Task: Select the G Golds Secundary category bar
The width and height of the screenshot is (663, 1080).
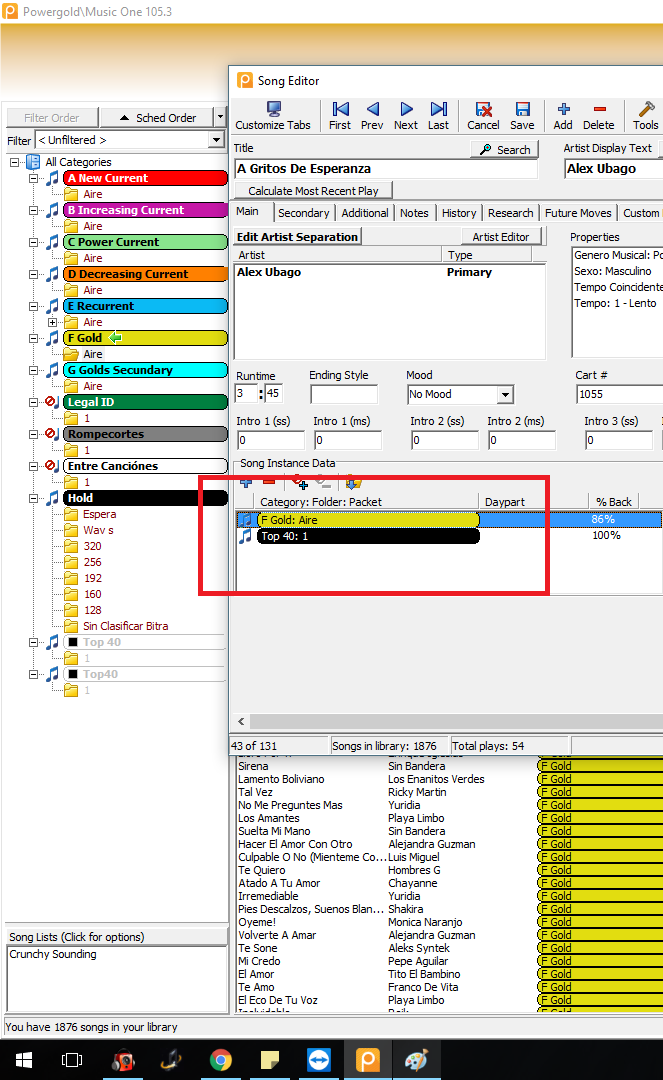Action: (x=145, y=370)
